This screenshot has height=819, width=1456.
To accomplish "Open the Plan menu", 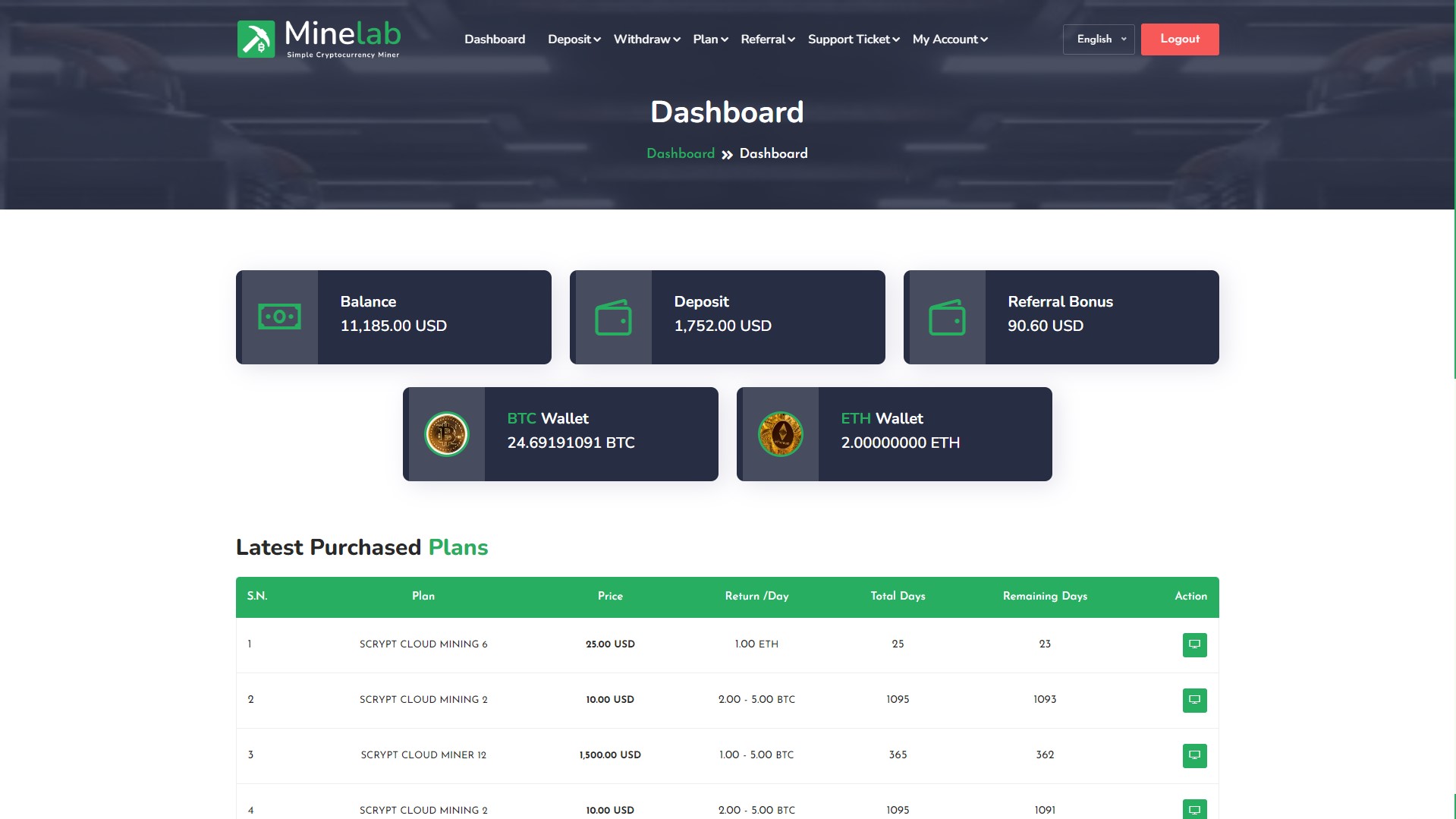I will tap(710, 39).
